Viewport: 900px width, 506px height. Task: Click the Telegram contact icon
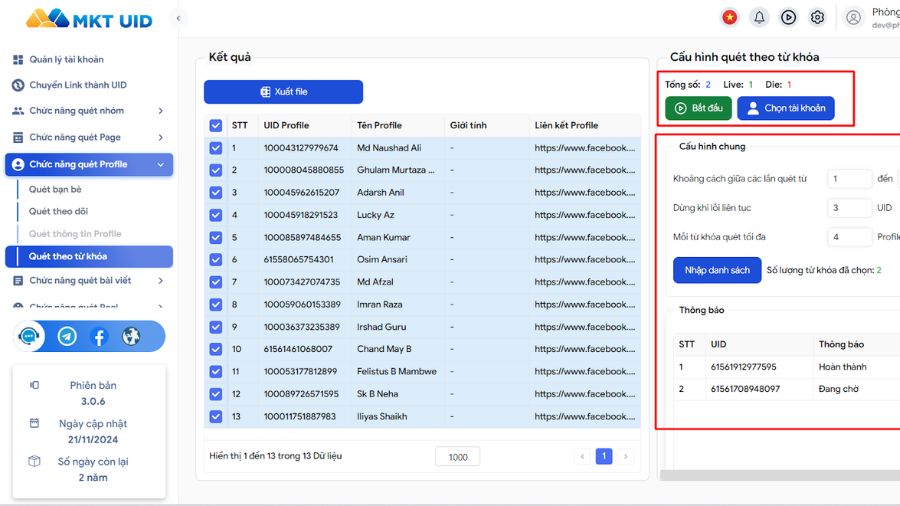tap(67, 337)
